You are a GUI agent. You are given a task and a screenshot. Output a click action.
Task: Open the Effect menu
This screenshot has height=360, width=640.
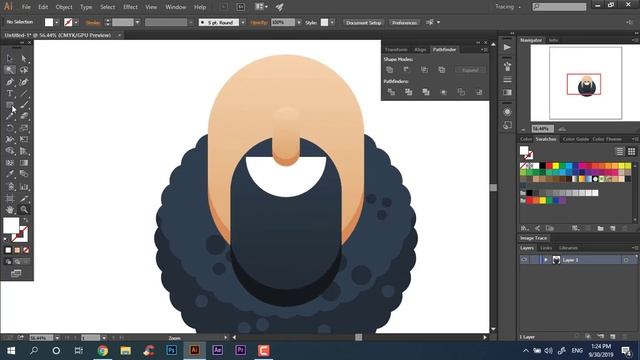point(130,7)
